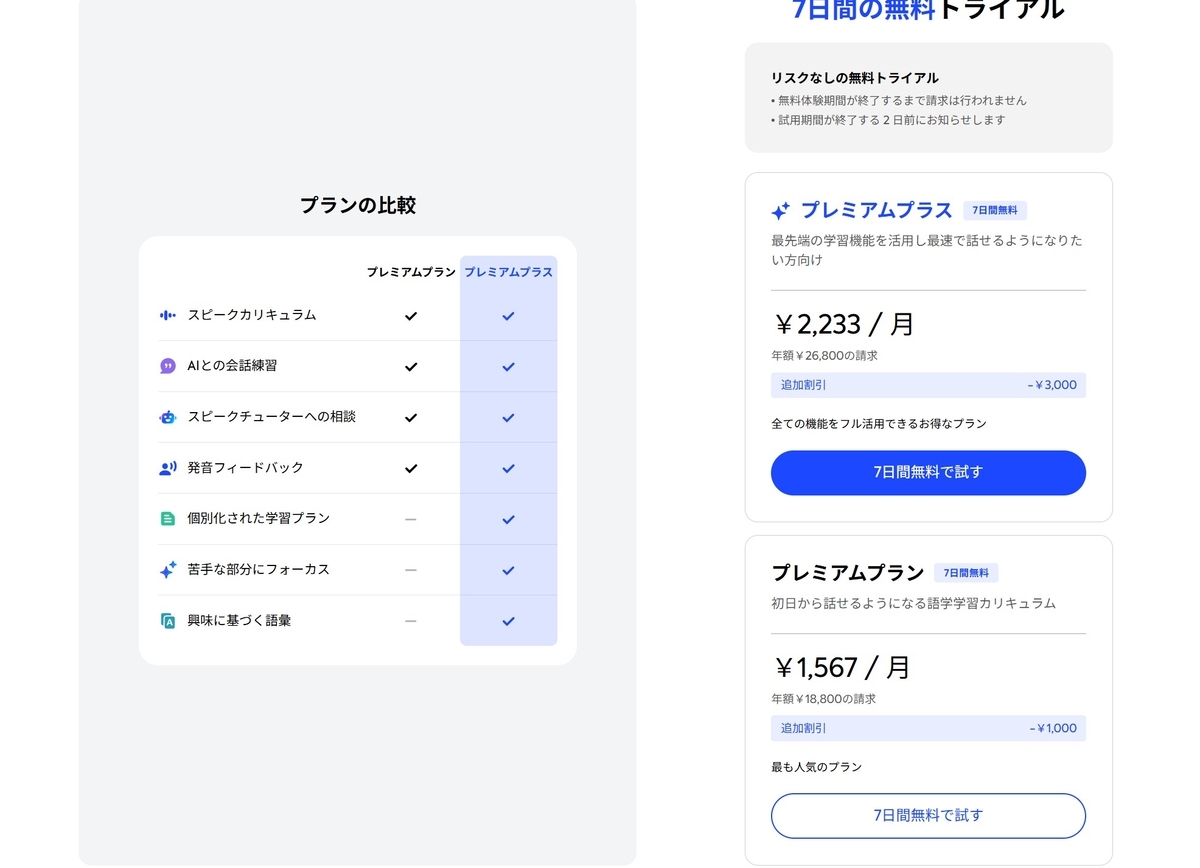1200x868 pixels.
Task: Click the スピークカリキュラム waveform icon
Action: click(168, 315)
